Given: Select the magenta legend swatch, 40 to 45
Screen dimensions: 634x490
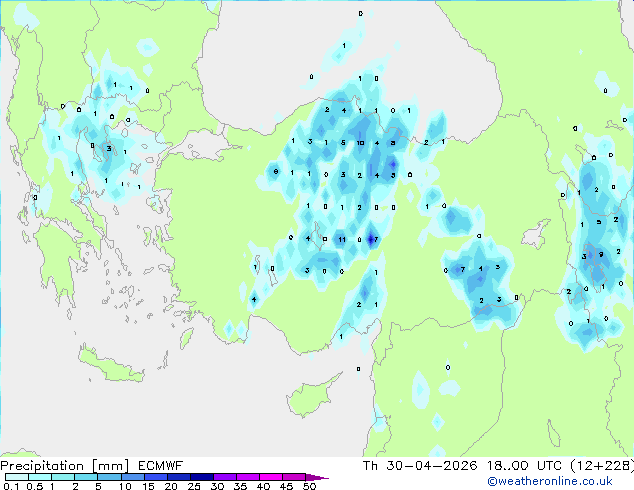Looking at the screenshot, I should 271,477.
